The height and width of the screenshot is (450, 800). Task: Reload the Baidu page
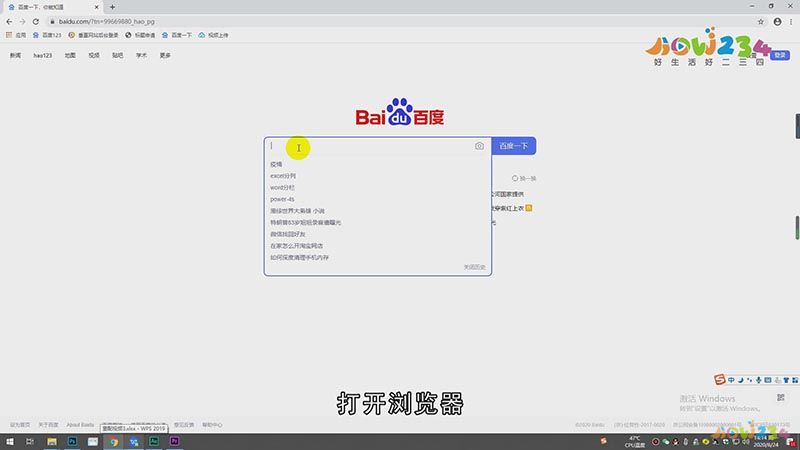(x=36, y=21)
